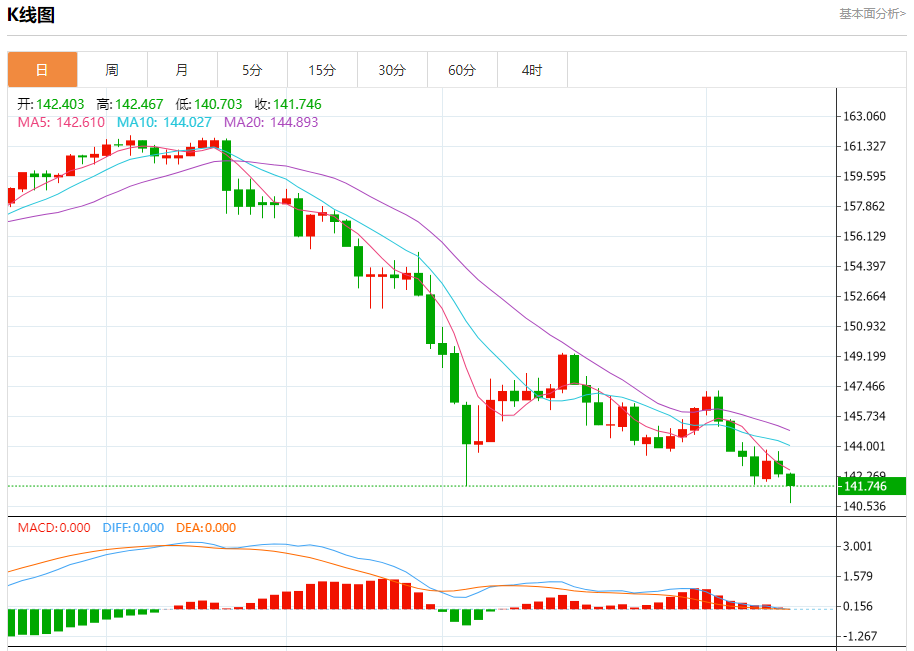
Task: Click the MA10: 144.027 label
Action: coord(164,122)
